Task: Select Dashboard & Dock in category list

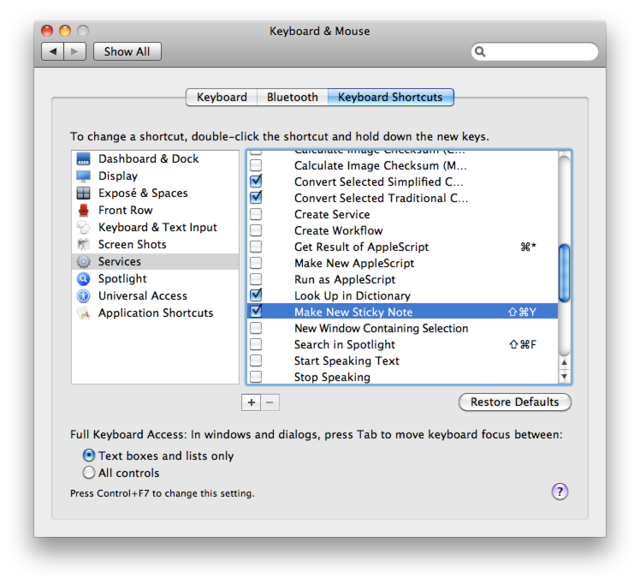Action: 155,159
